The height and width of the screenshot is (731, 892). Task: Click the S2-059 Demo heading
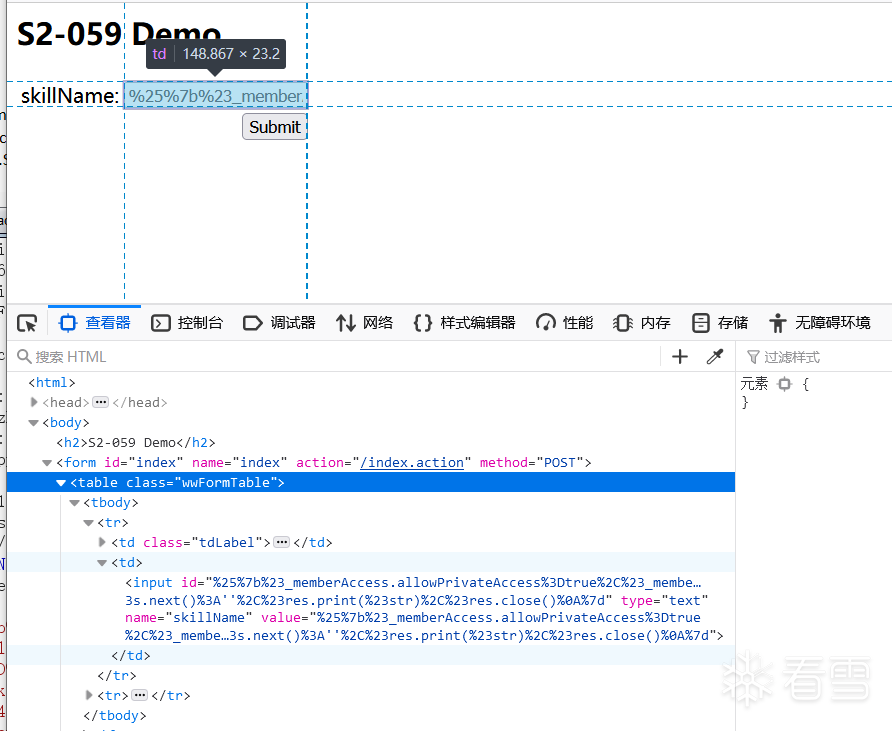click(119, 34)
